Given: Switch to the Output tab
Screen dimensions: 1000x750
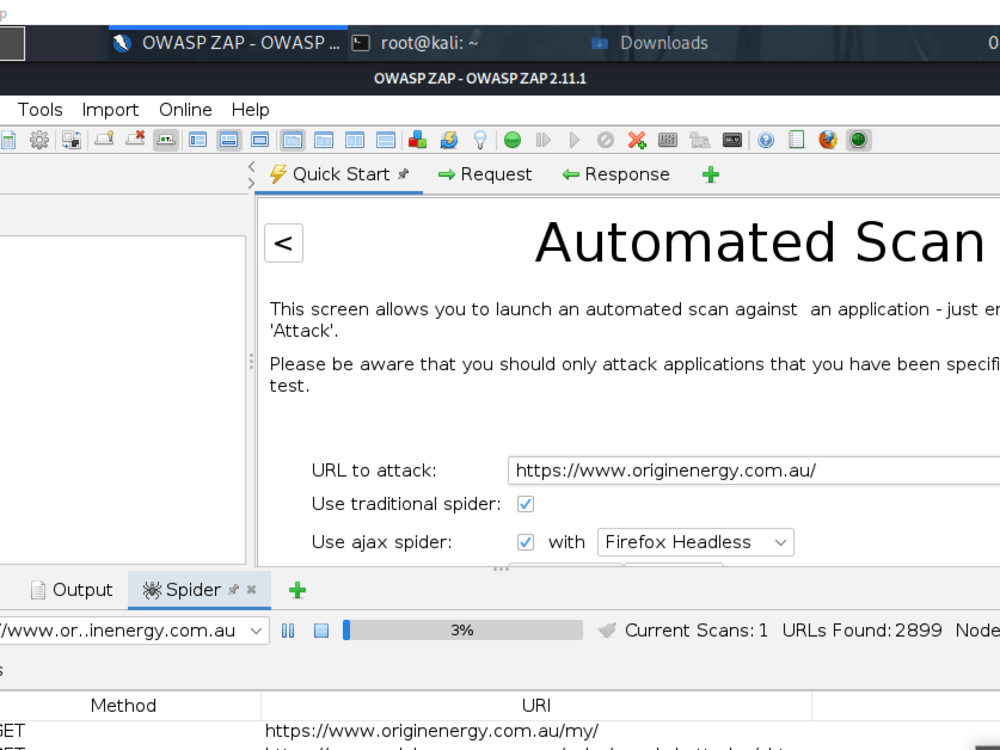Looking at the screenshot, I should coord(71,590).
